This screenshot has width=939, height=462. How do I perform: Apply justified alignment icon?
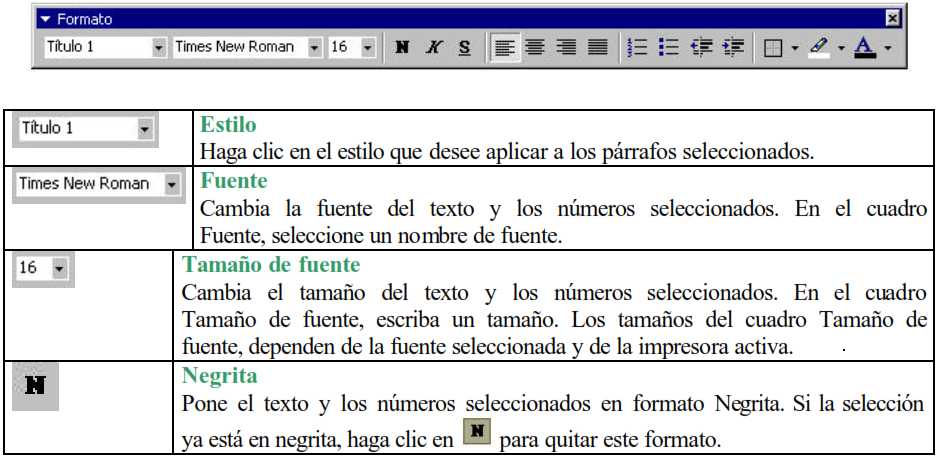click(597, 48)
